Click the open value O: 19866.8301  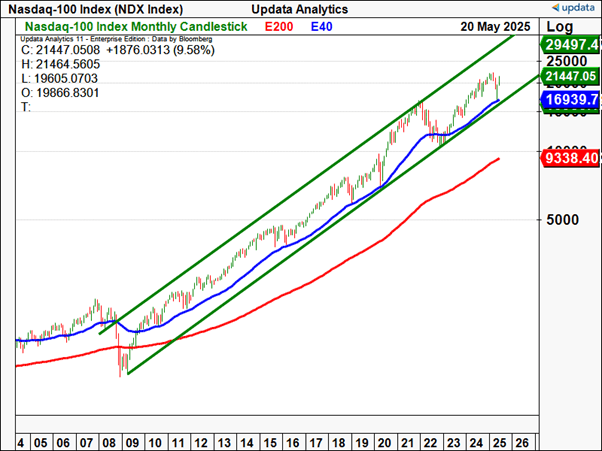point(60,93)
